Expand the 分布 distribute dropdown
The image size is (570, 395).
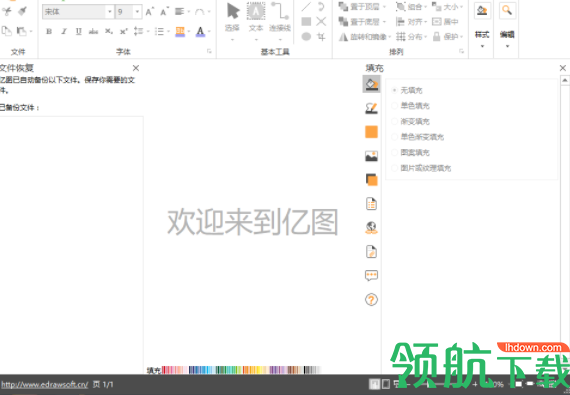click(425, 37)
